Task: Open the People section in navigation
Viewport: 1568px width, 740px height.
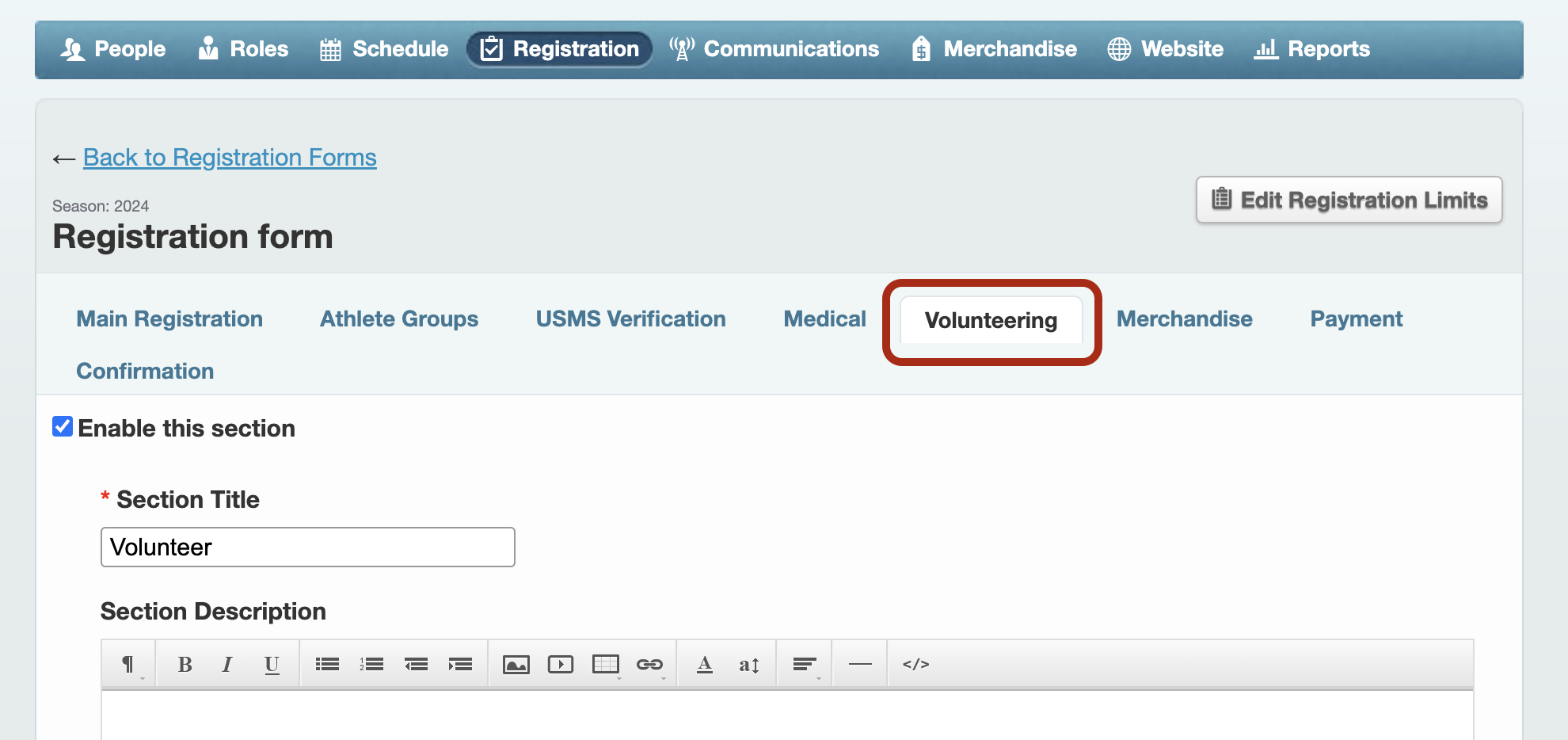Action: pos(112,49)
